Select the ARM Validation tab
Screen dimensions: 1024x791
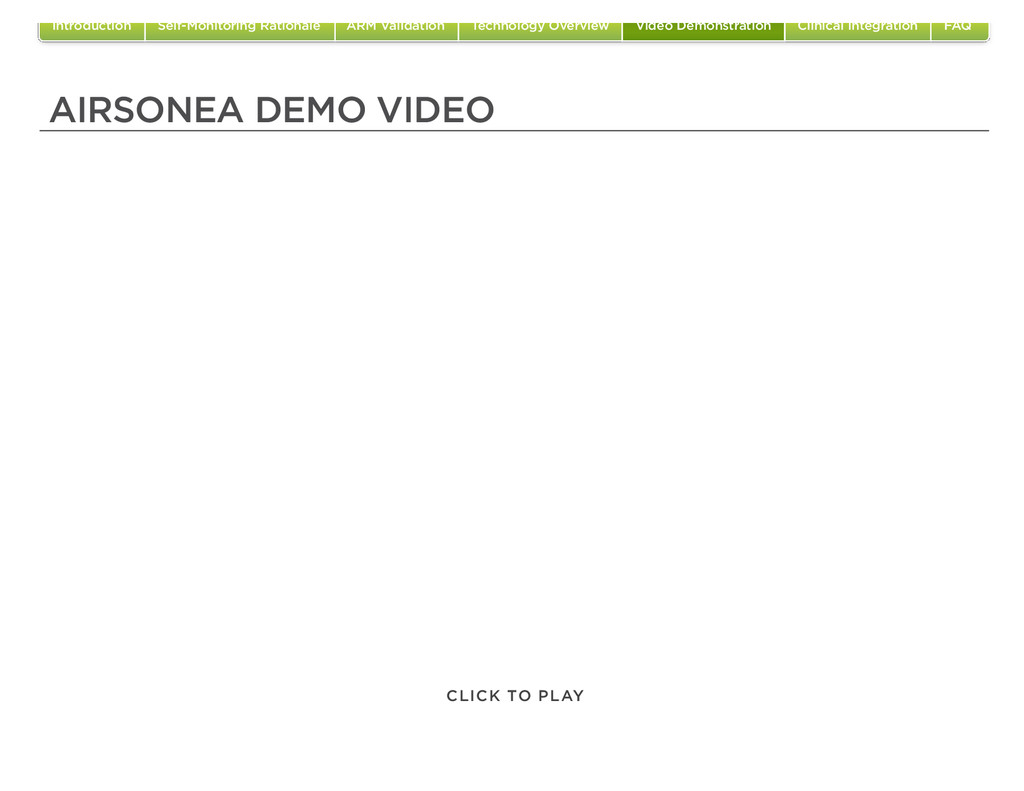(396, 31)
